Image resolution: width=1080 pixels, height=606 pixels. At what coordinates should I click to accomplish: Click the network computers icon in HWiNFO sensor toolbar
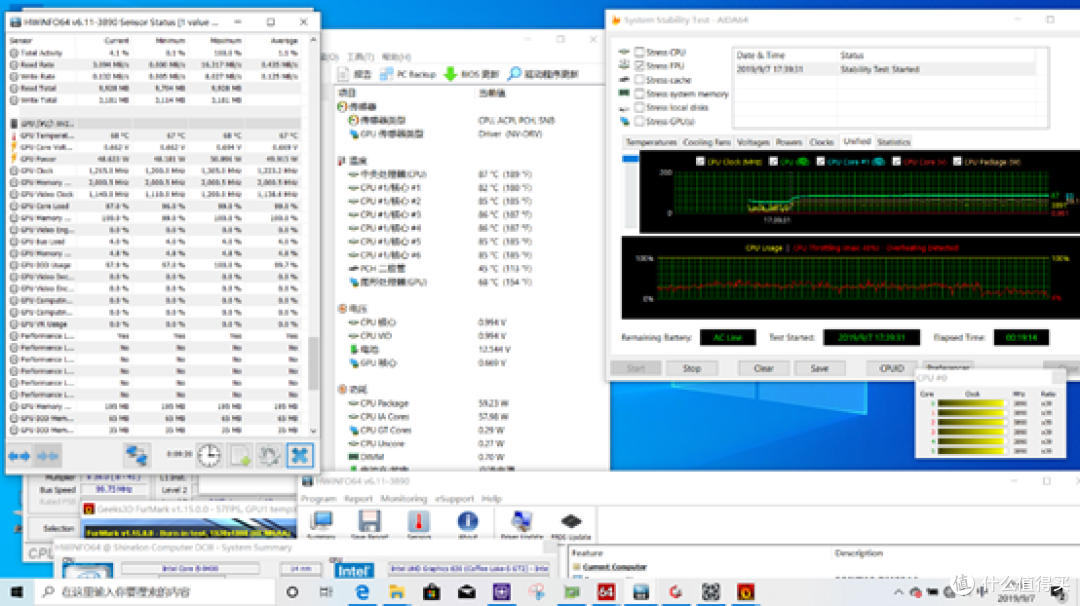[136, 455]
